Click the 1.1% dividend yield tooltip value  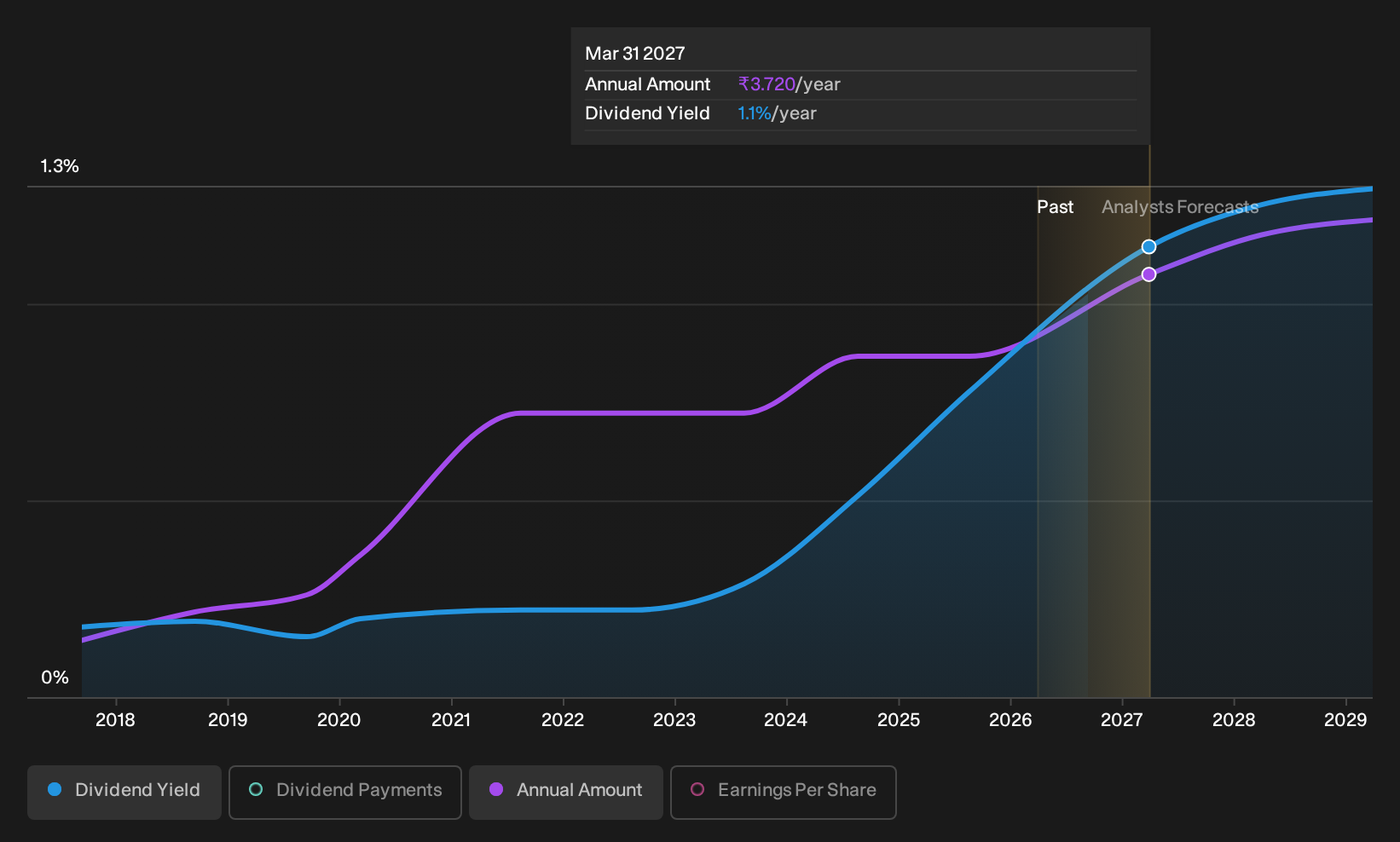755,113
